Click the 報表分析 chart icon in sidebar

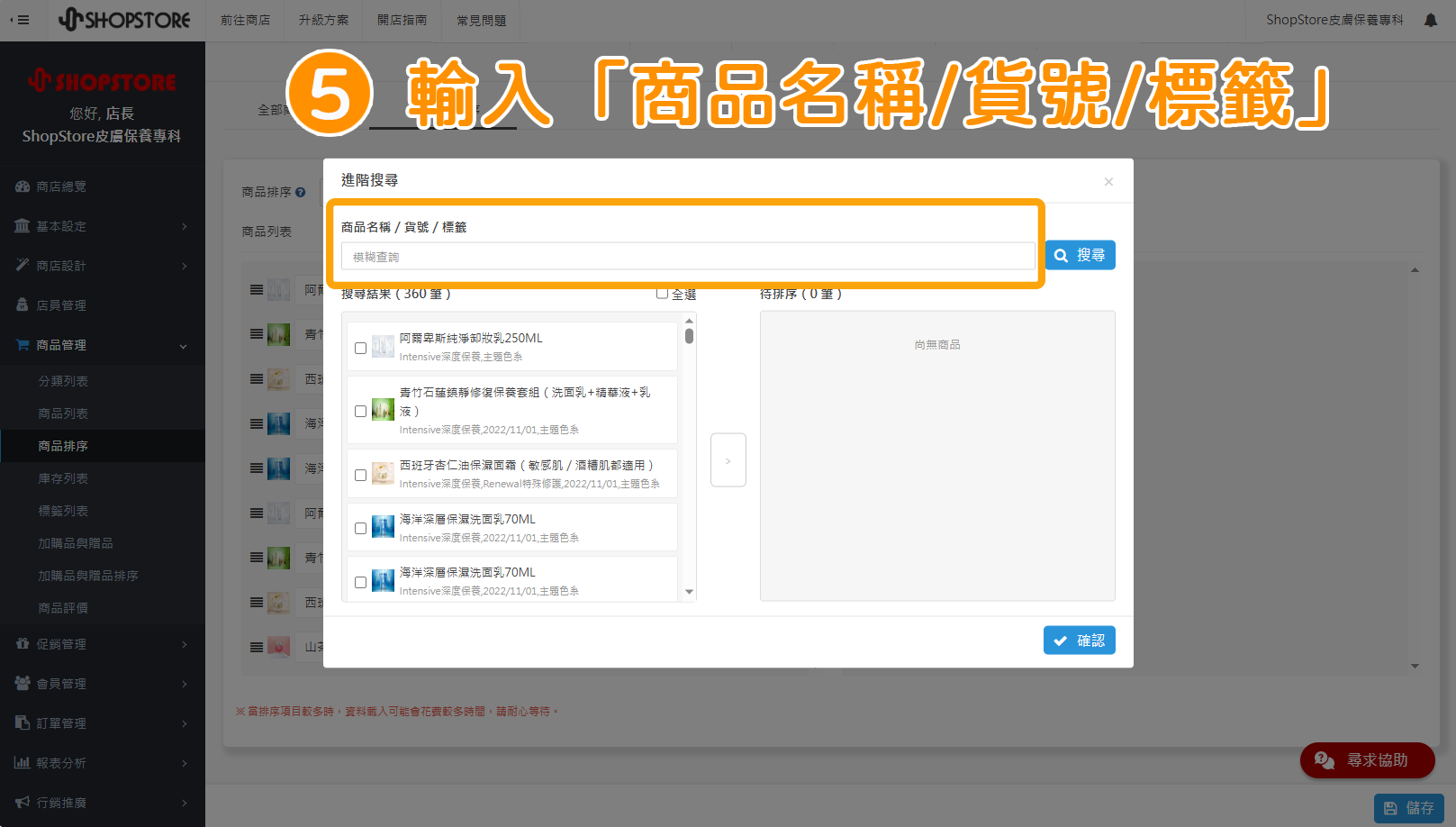23,762
